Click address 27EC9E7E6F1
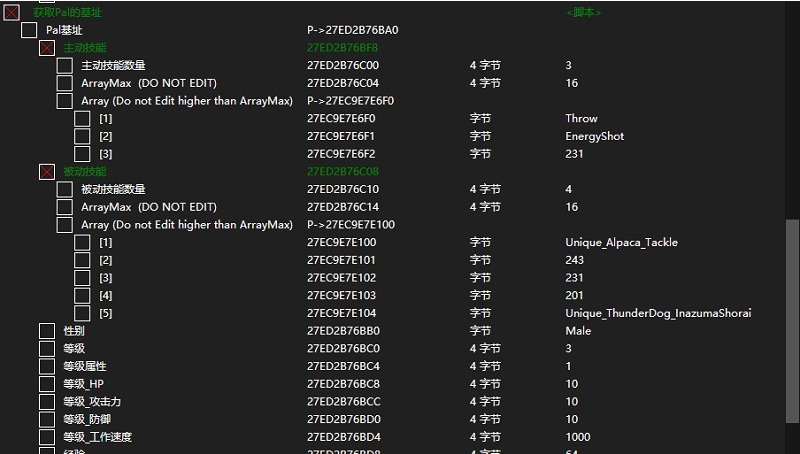The image size is (800, 454). pyautogui.click(x=341, y=136)
